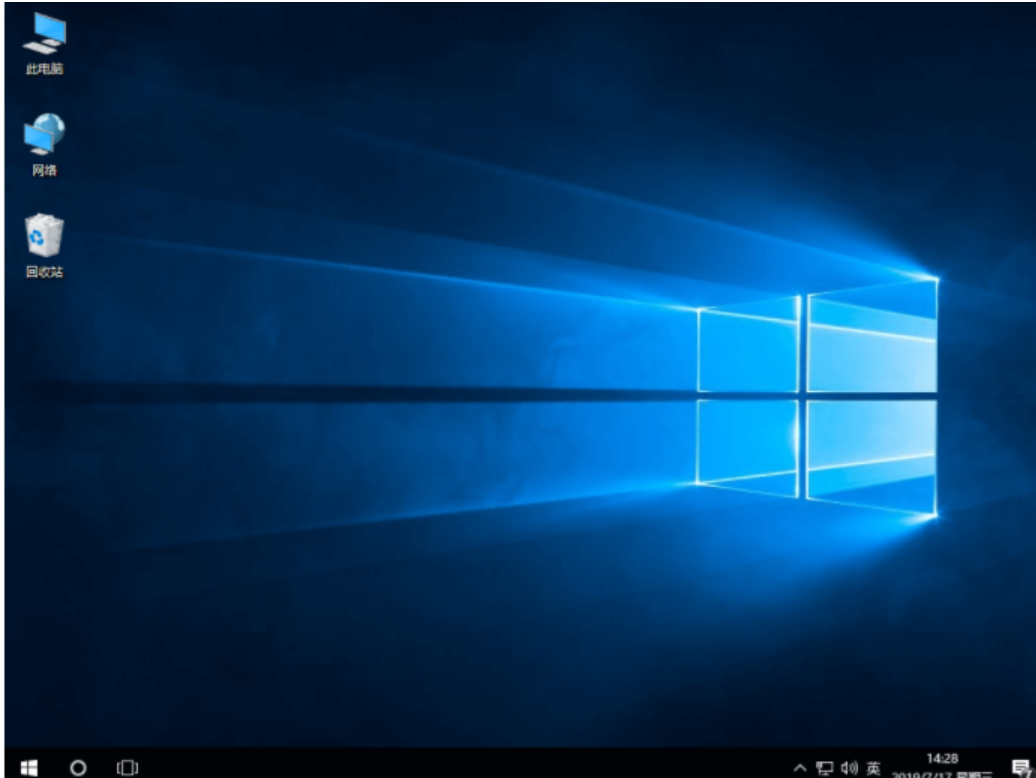Image resolution: width=1036 pixels, height=778 pixels.
Task: Select the 此电脑 desktop icon
Action: (44, 43)
